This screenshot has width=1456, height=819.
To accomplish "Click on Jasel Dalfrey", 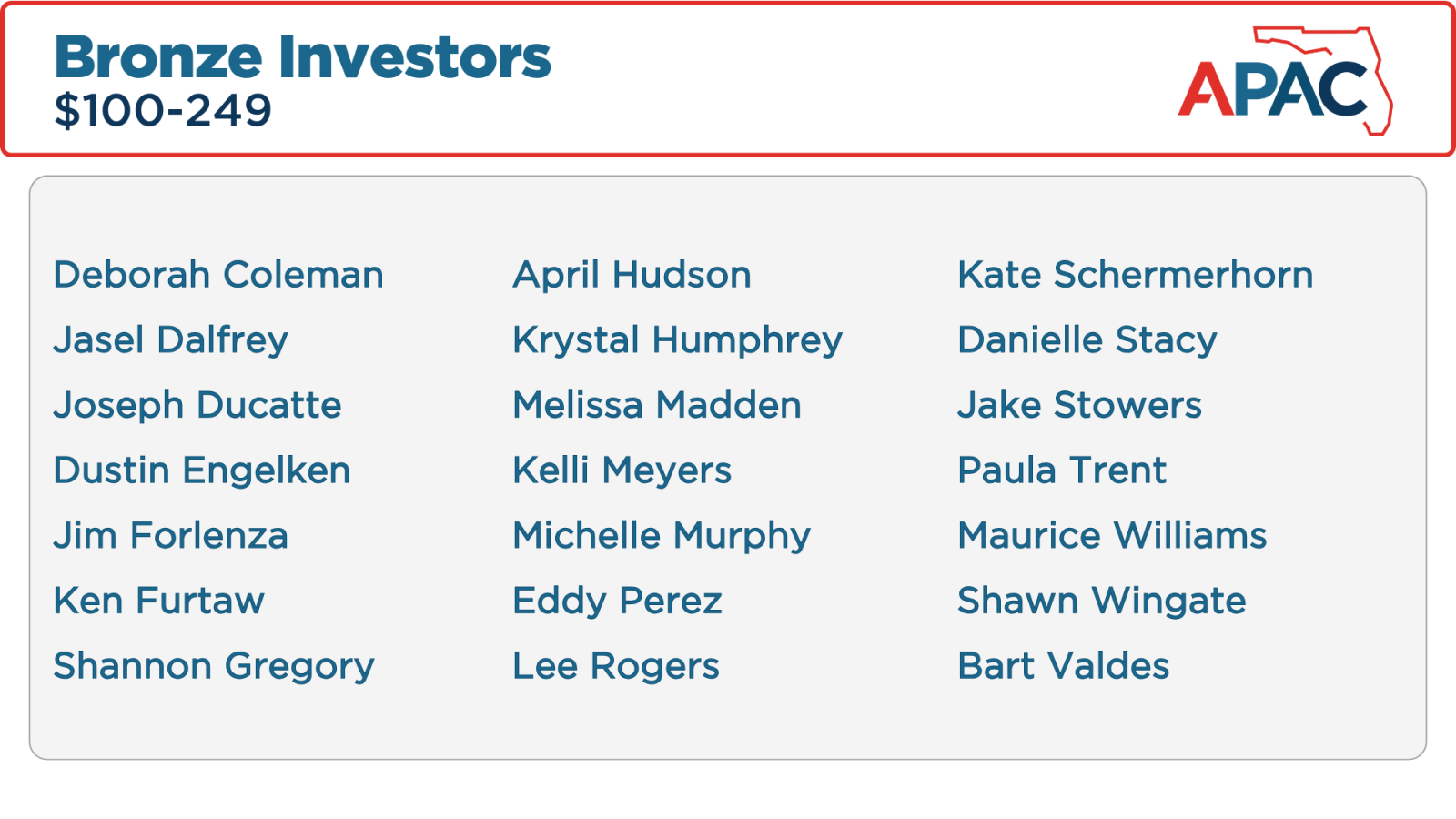I will (171, 340).
